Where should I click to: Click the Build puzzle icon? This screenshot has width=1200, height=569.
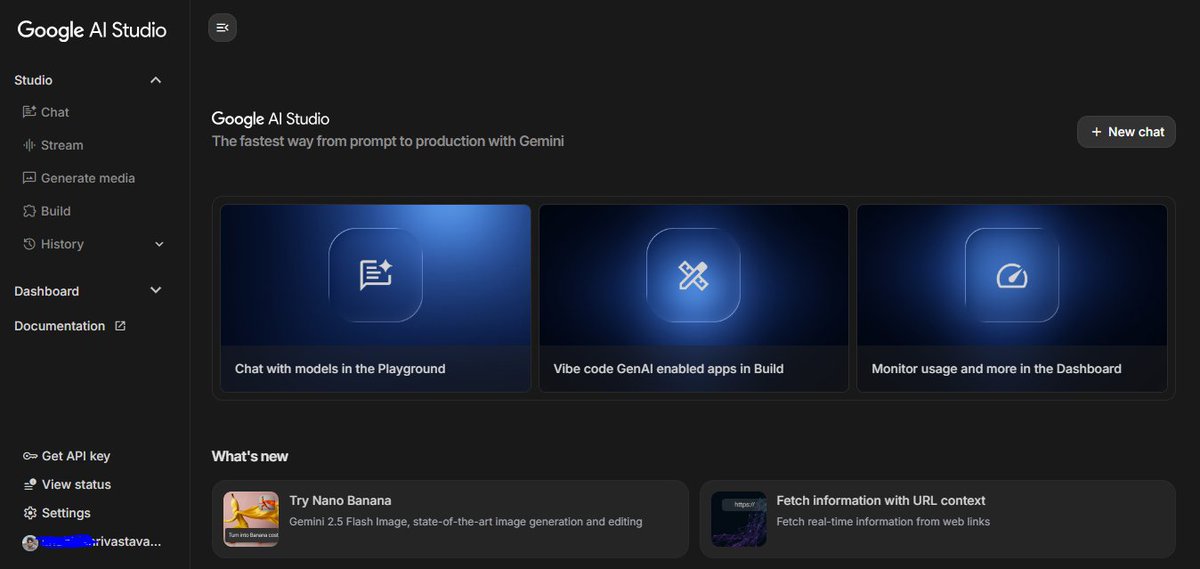click(29, 211)
